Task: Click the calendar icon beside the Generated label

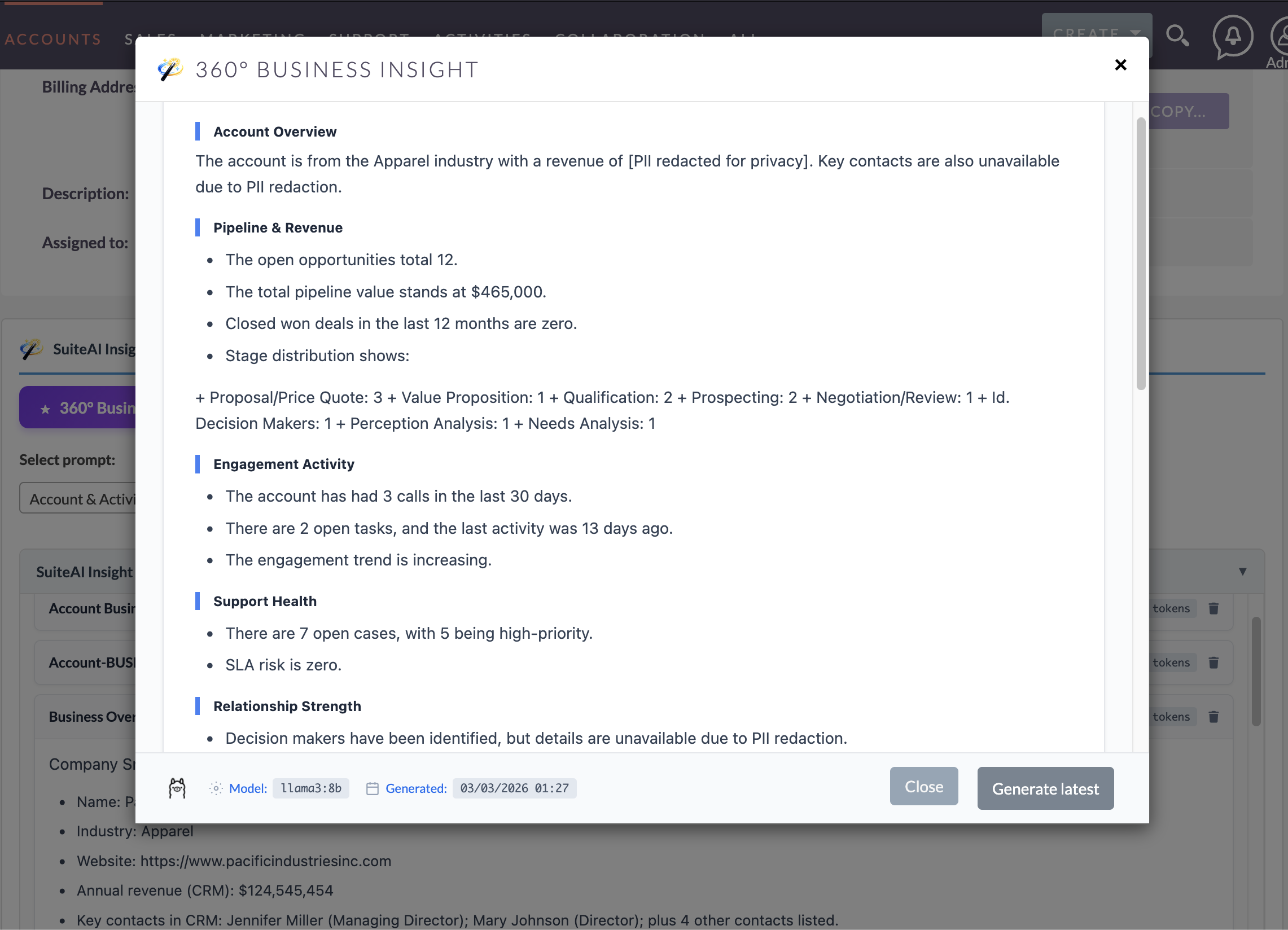Action: click(x=372, y=788)
